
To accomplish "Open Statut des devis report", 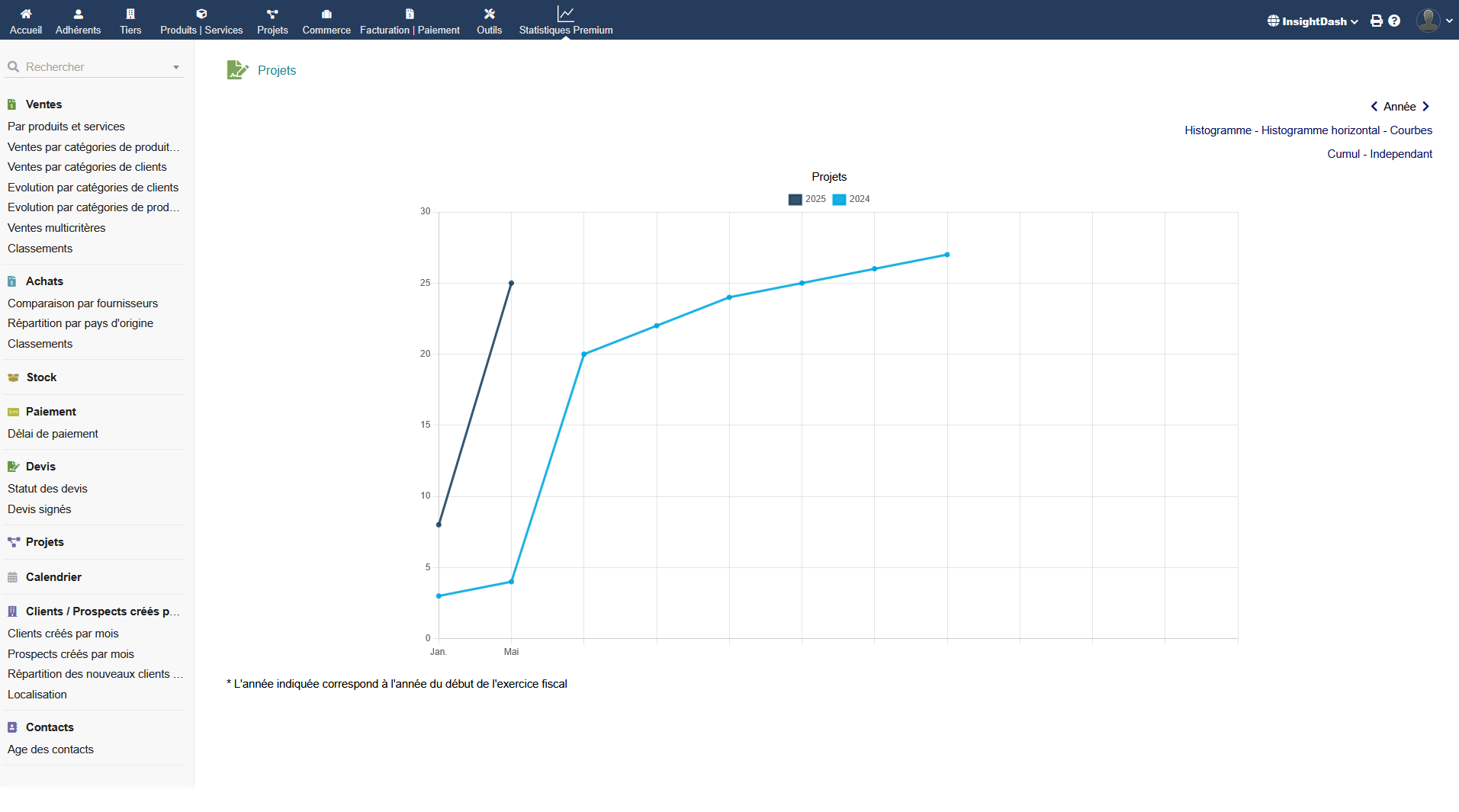I will click(47, 489).
